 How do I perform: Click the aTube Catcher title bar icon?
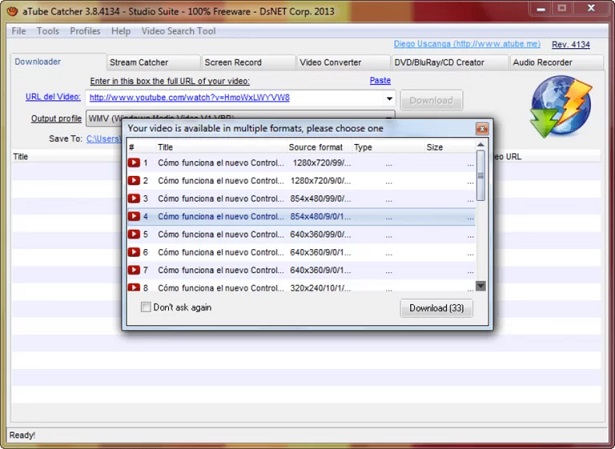[12, 11]
